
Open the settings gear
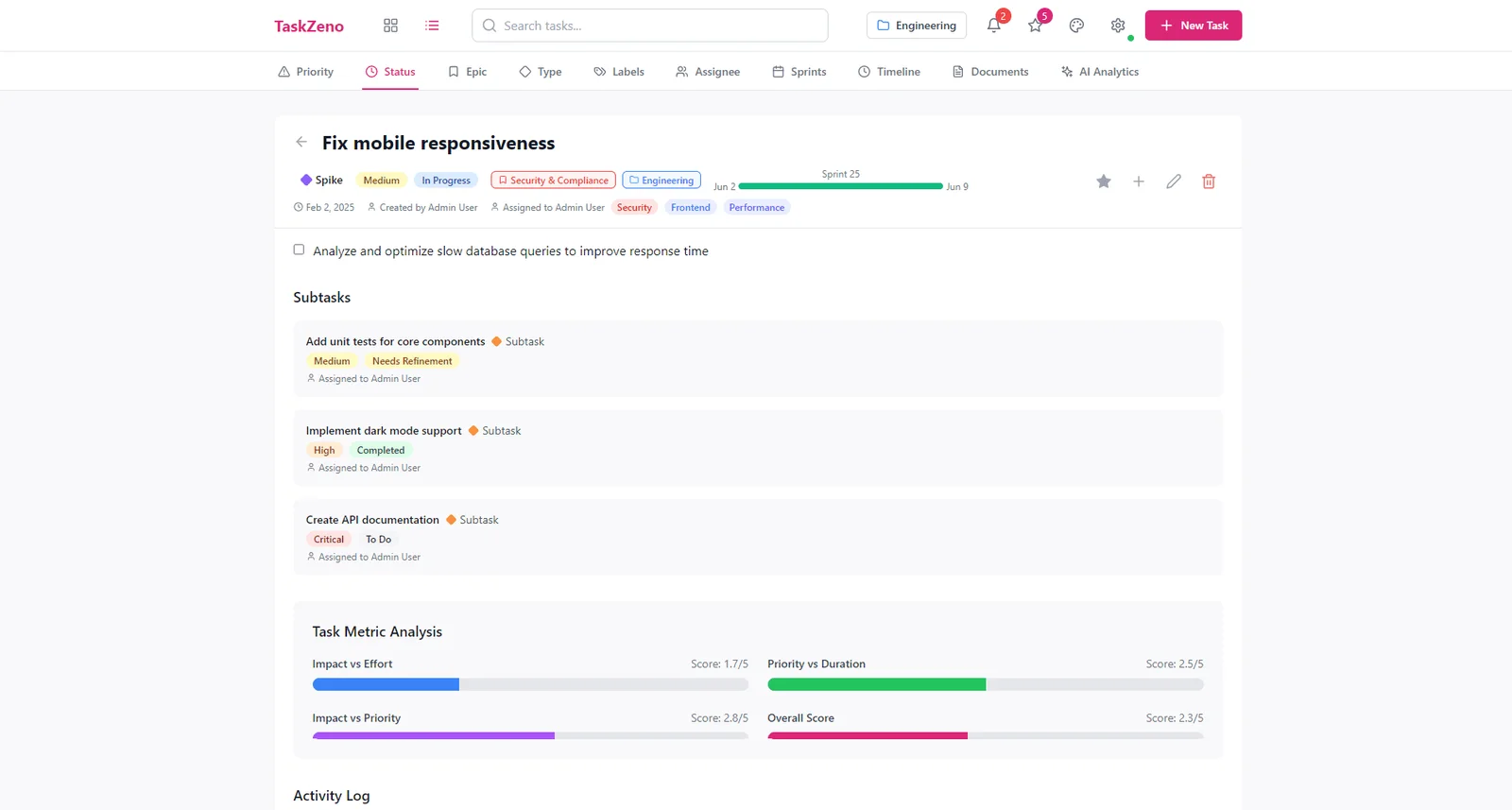1118,26
